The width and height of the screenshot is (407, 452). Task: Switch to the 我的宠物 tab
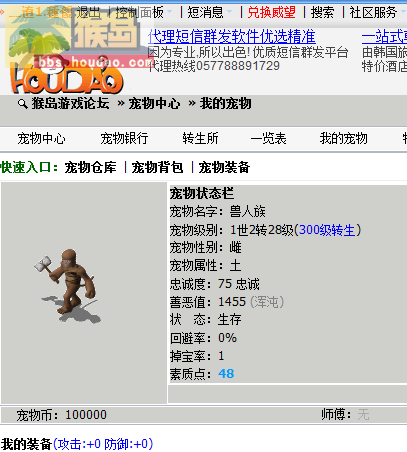[344, 139]
